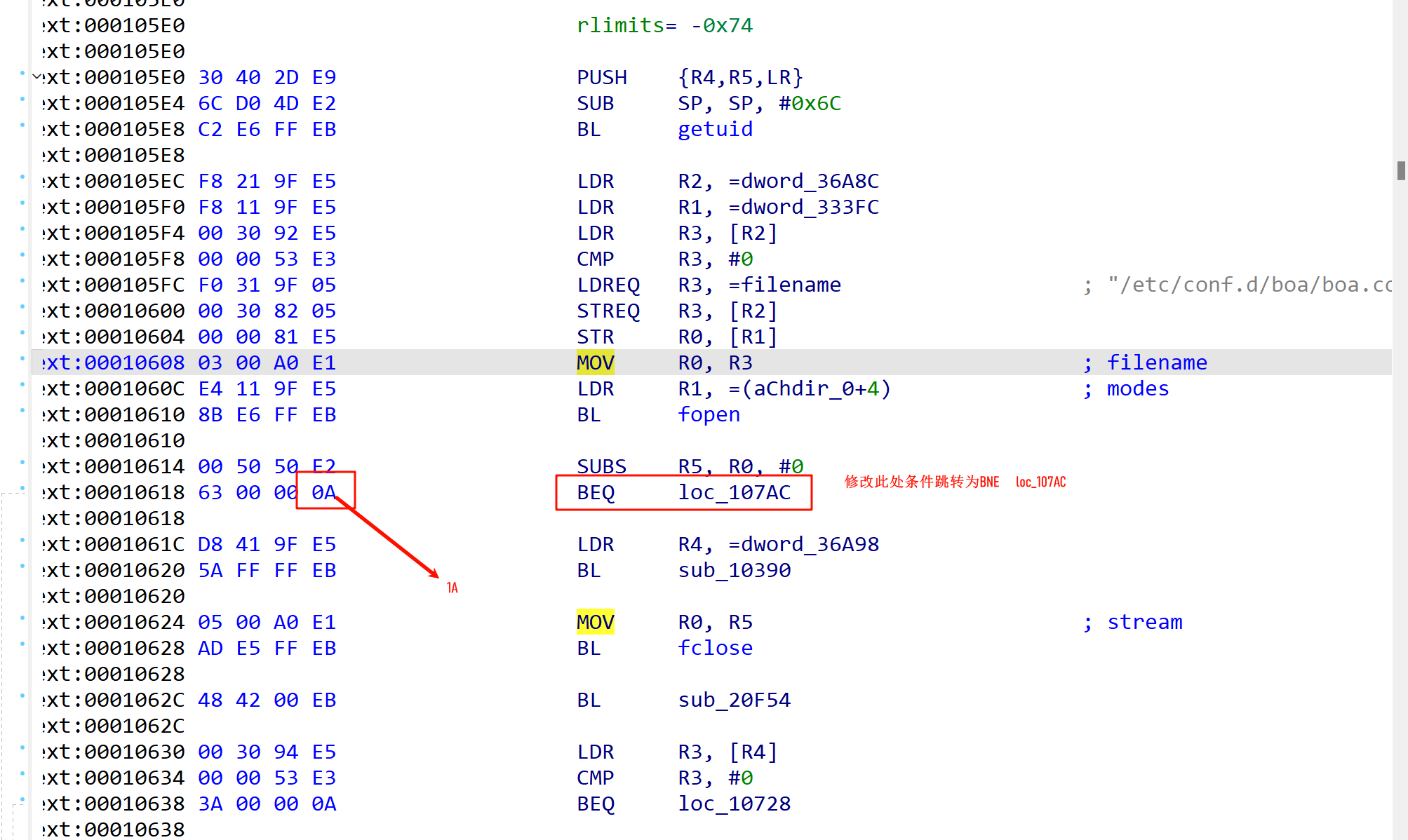
Task: Toggle breakpoint dot beside BL fopen line
Action: (x=22, y=410)
